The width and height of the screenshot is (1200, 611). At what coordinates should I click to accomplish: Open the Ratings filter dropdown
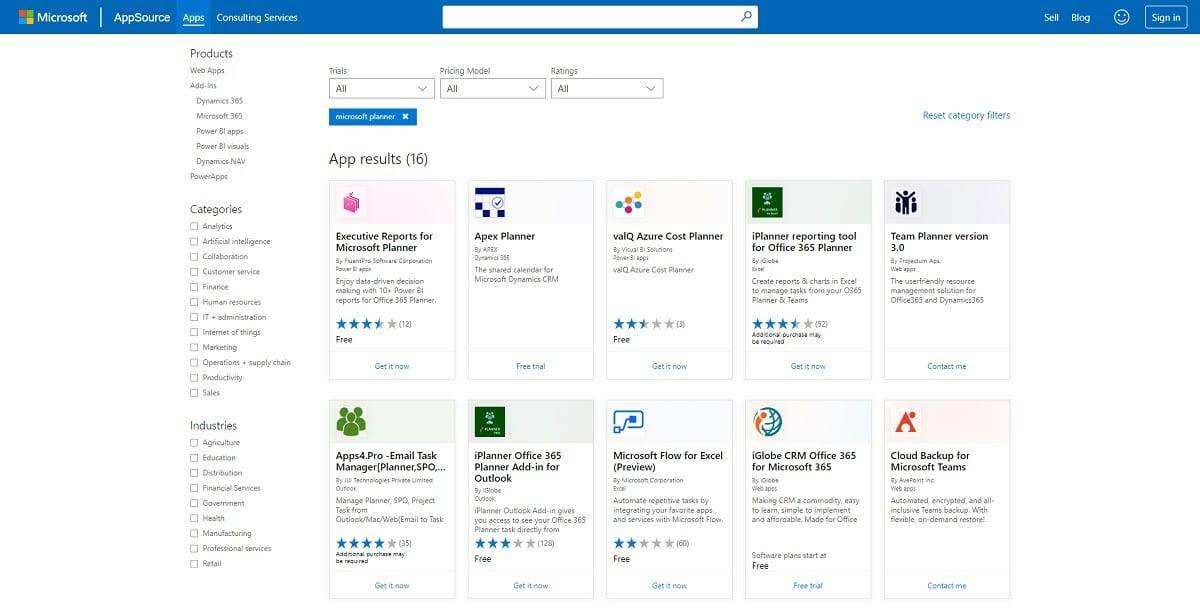(x=606, y=89)
